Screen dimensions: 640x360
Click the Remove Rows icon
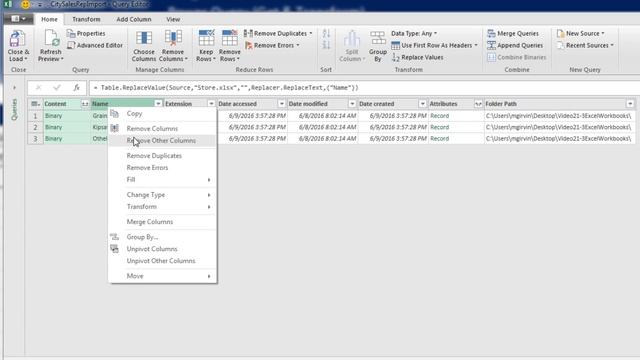(229, 38)
